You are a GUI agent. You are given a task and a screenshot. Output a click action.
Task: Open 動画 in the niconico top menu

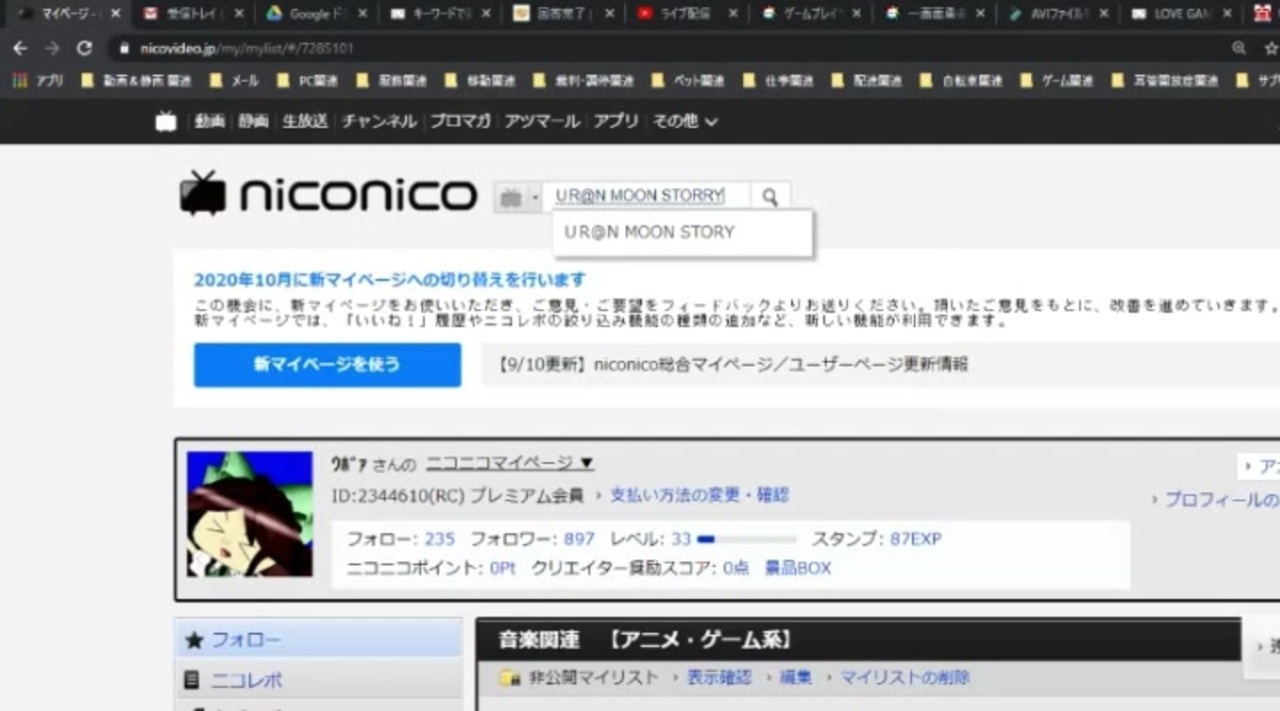(x=210, y=121)
